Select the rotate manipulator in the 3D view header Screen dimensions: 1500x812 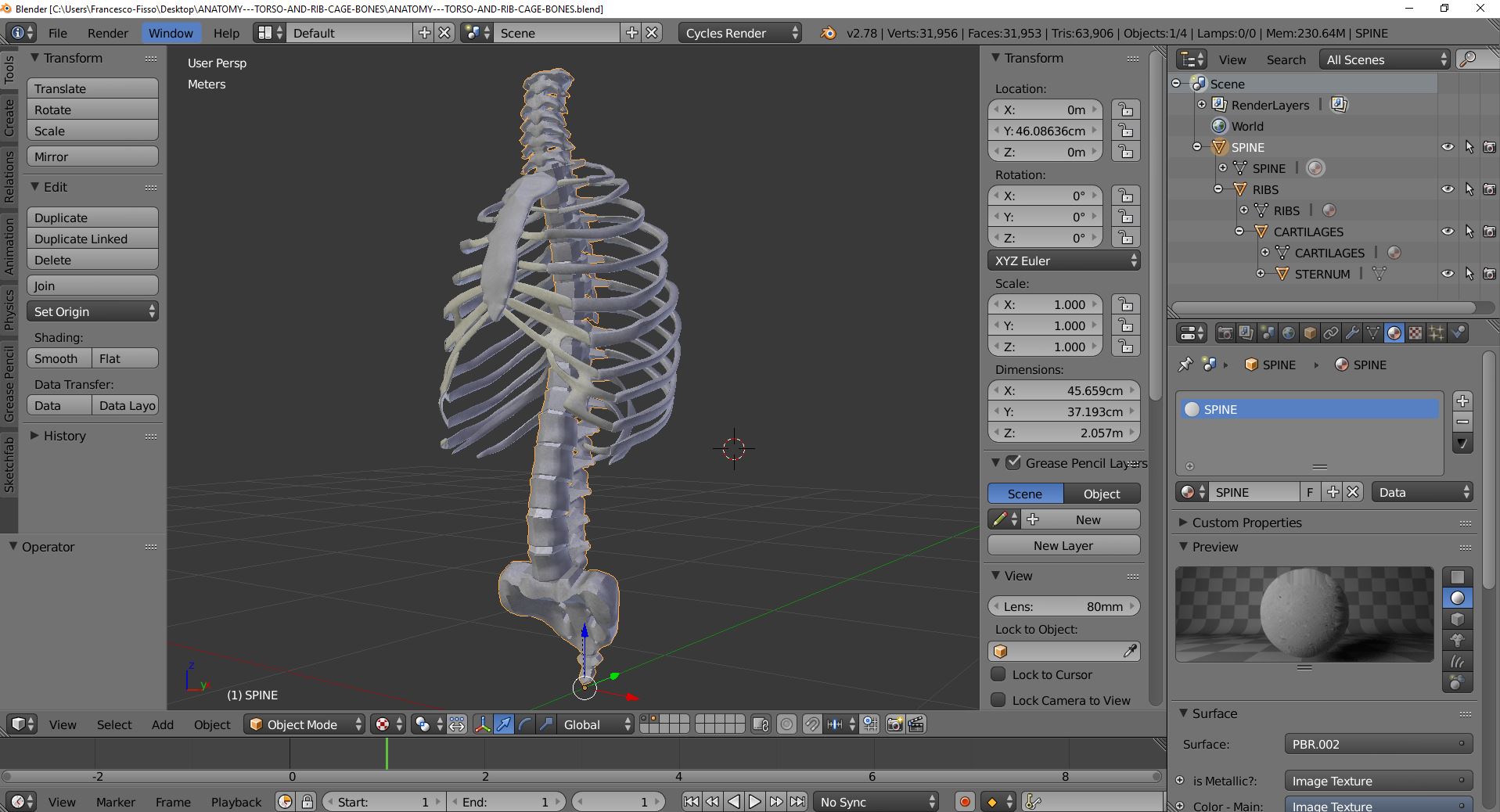point(524,724)
